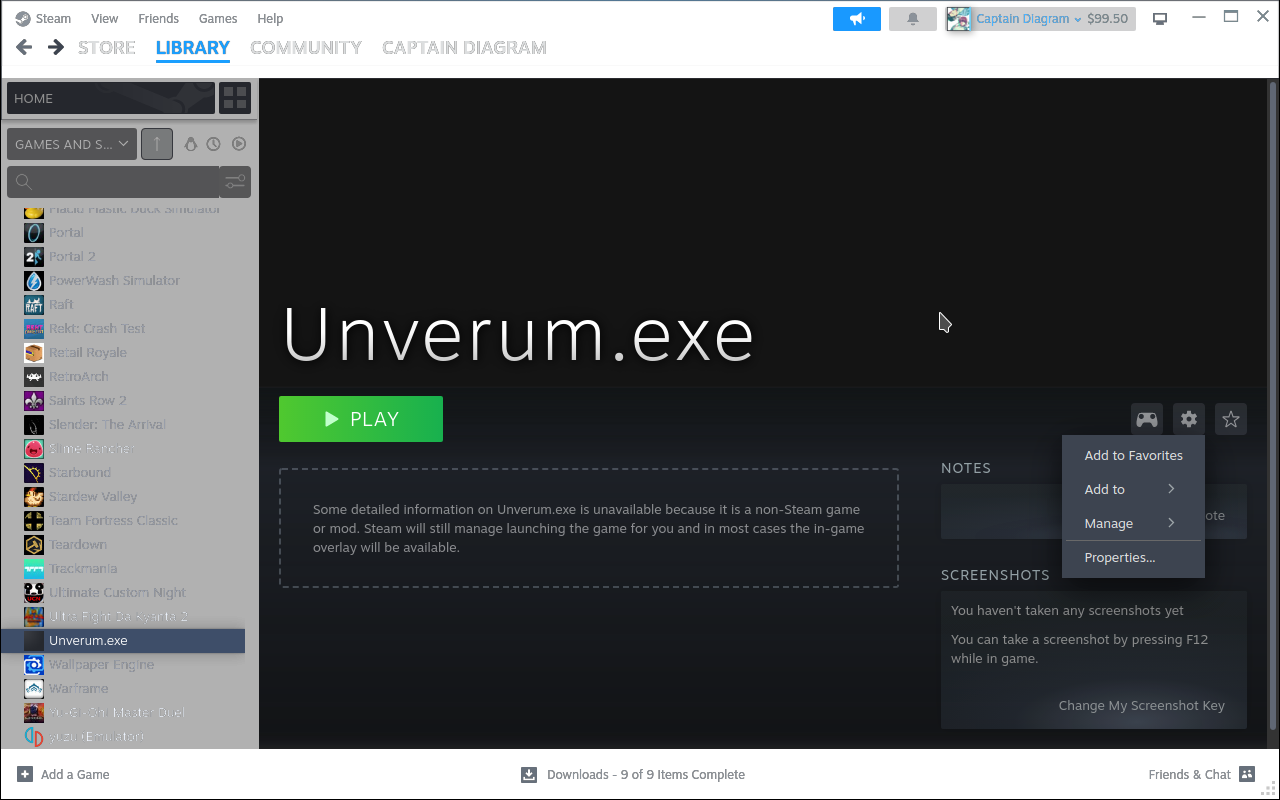Image resolution: width=1280 pixels, height=800 pixels.
Task: Open the notifications bell
Action: click(x=913, y=19)
